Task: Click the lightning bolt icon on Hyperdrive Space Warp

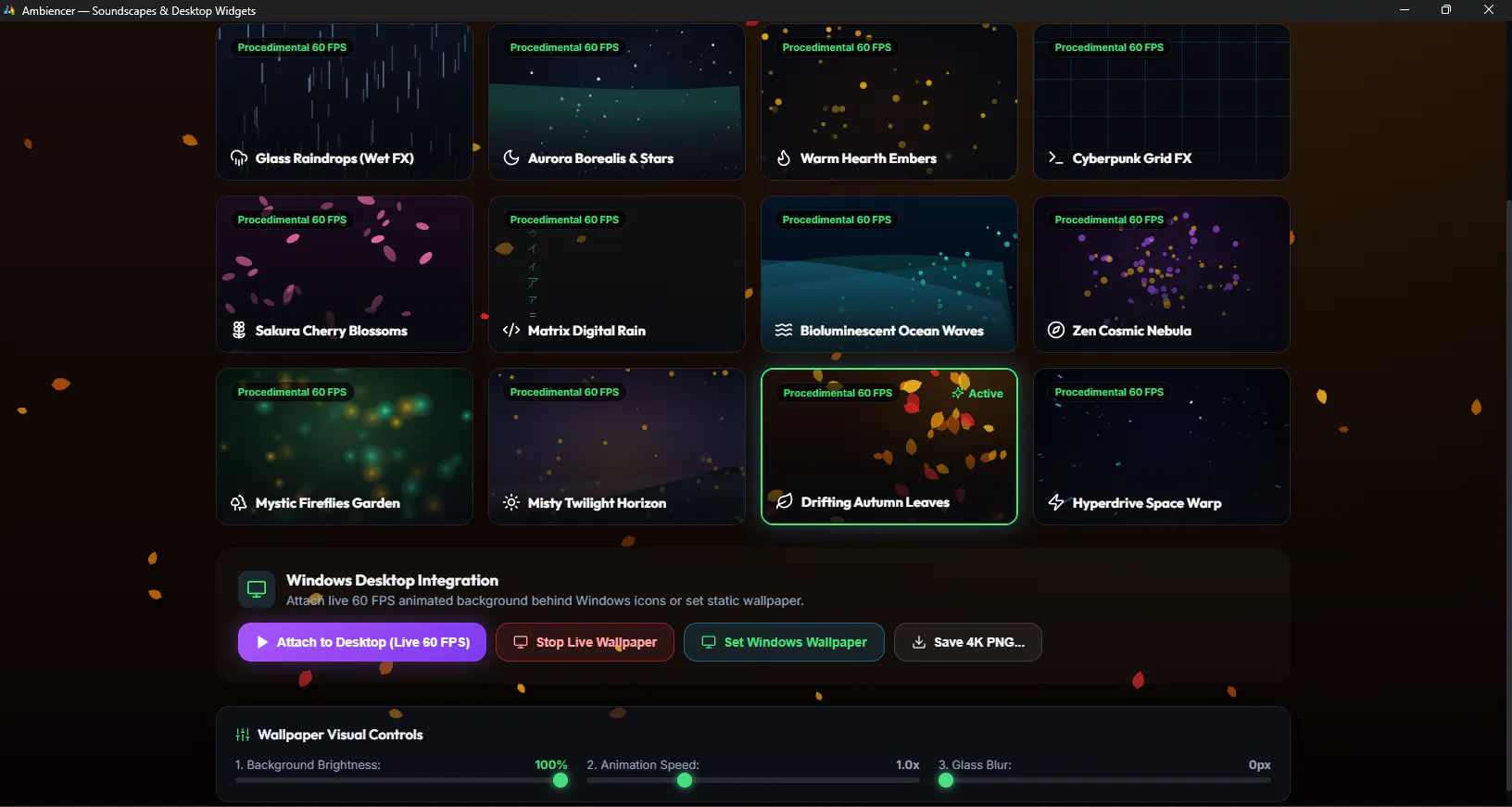Action: pos(1056,502)
